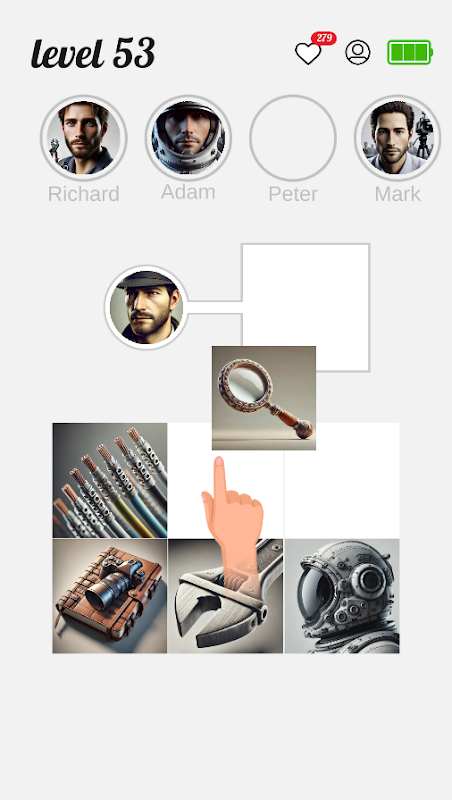Pick the space helmet tile
The width and height of the screenshot is (452, 800).
[342, 596]
